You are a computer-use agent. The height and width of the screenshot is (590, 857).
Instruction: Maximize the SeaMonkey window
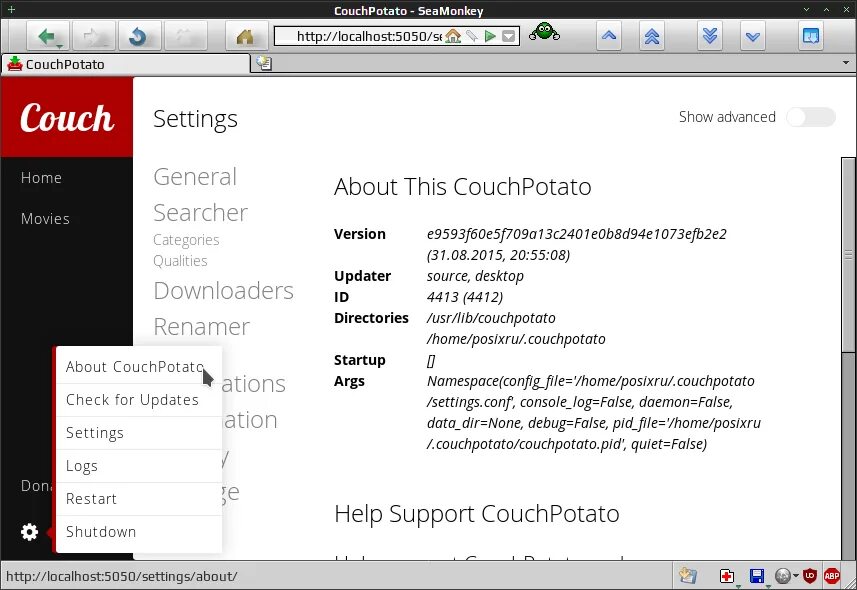826,10
